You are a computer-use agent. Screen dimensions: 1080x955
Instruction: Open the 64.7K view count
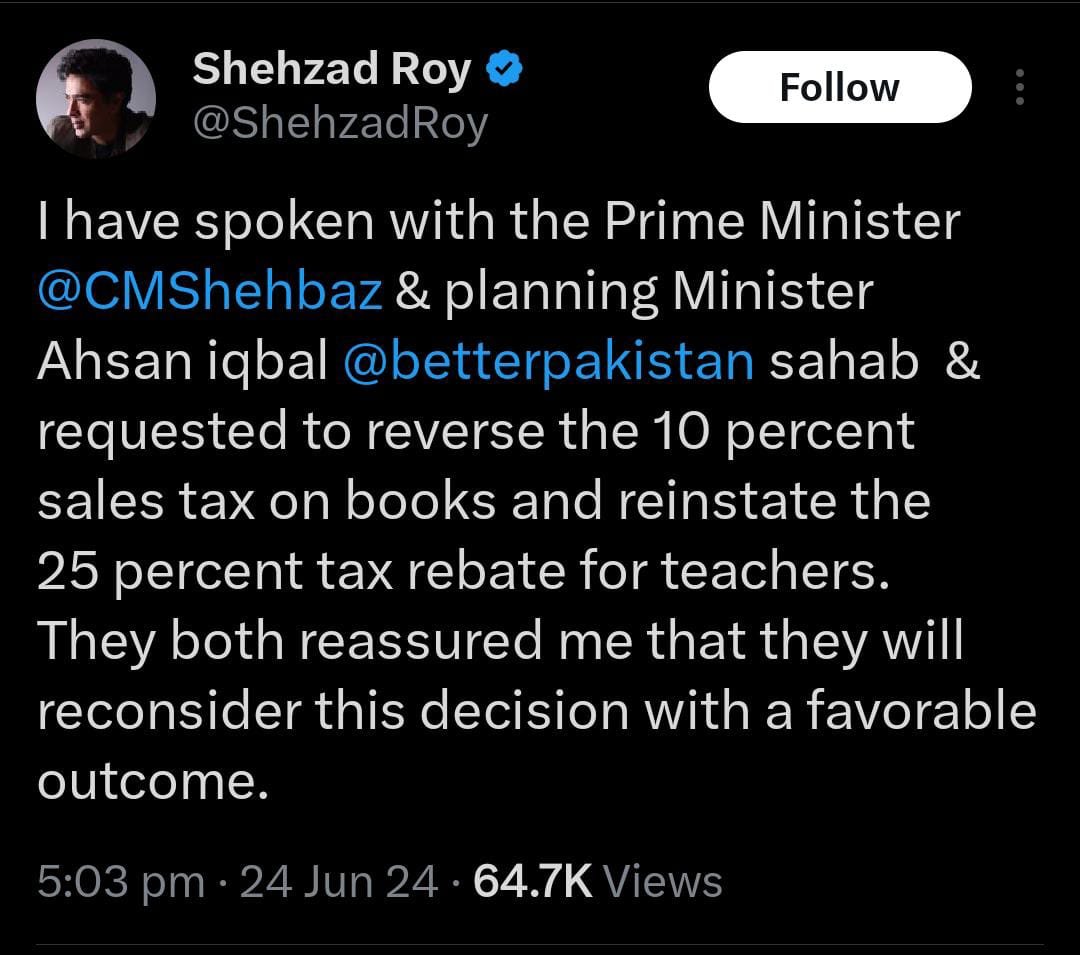[x=533, y=882]
